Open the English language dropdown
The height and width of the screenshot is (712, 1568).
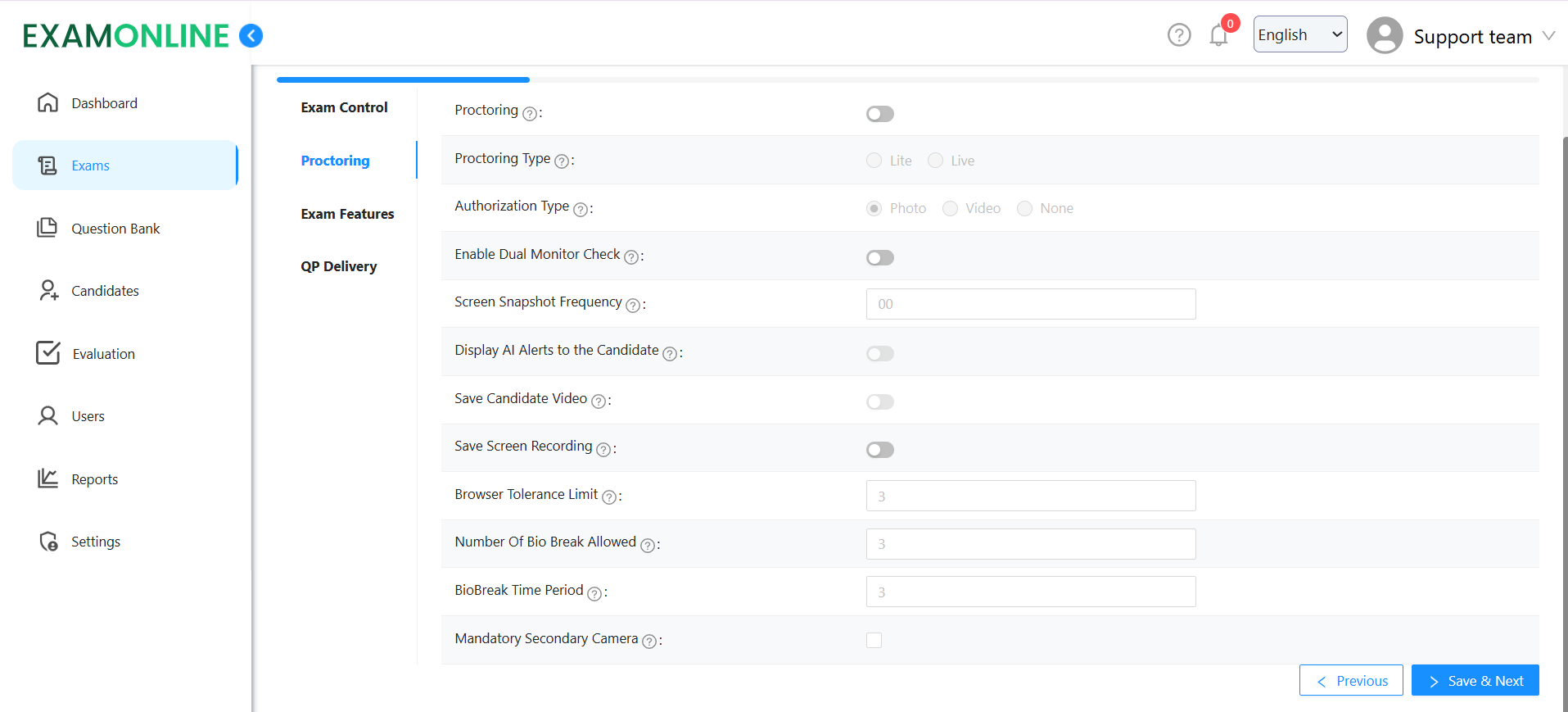pos(1299,34)
